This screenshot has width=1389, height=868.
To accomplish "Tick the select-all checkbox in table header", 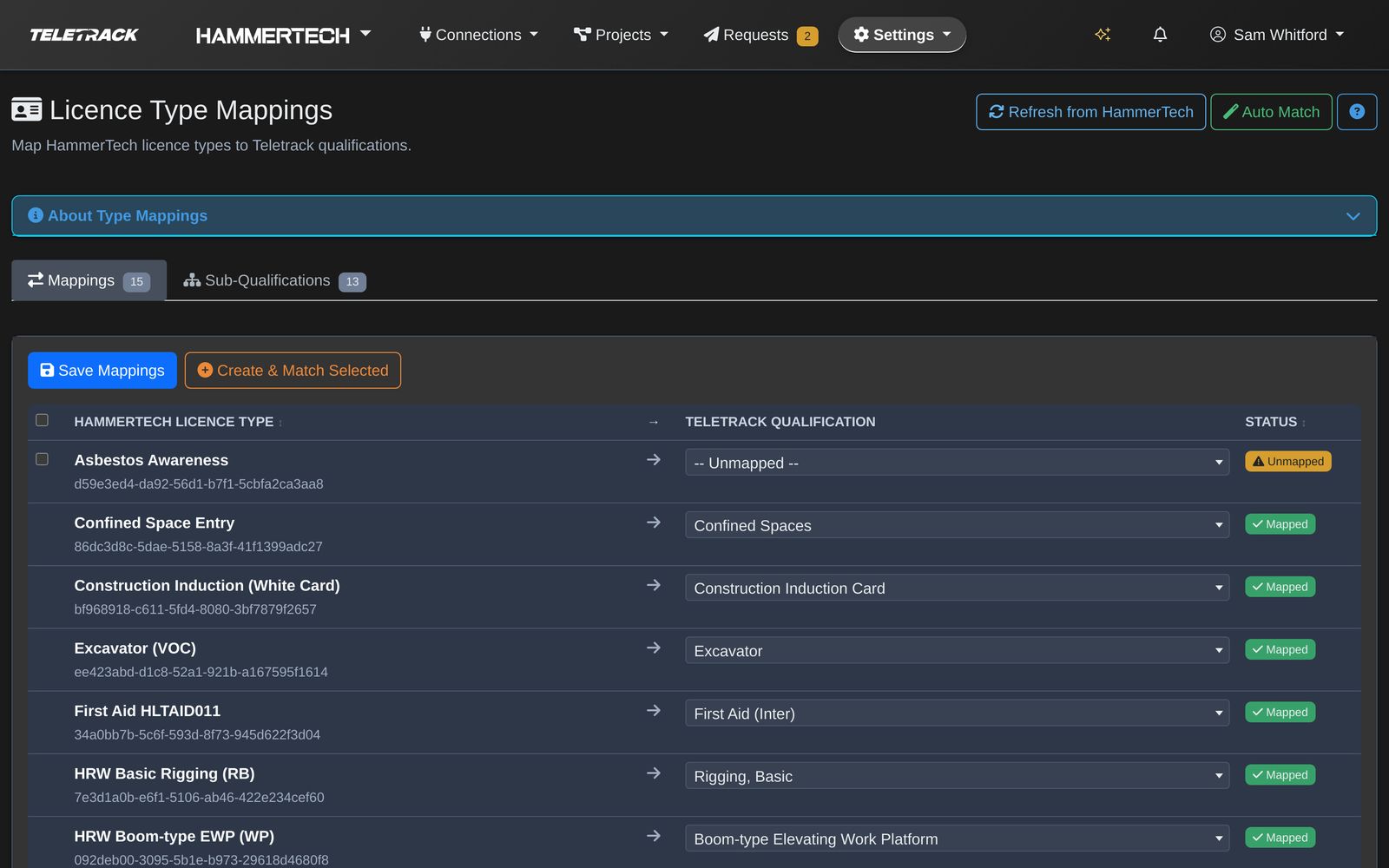I will click(42, 420).
